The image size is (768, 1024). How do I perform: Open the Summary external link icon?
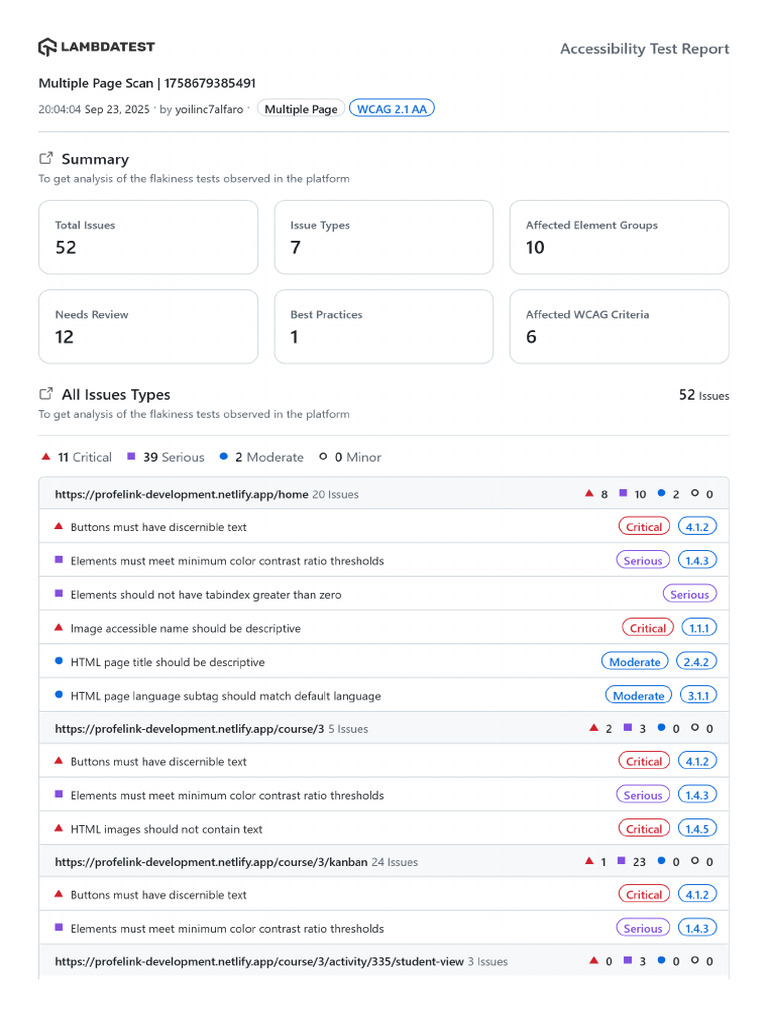click(46, 159)
